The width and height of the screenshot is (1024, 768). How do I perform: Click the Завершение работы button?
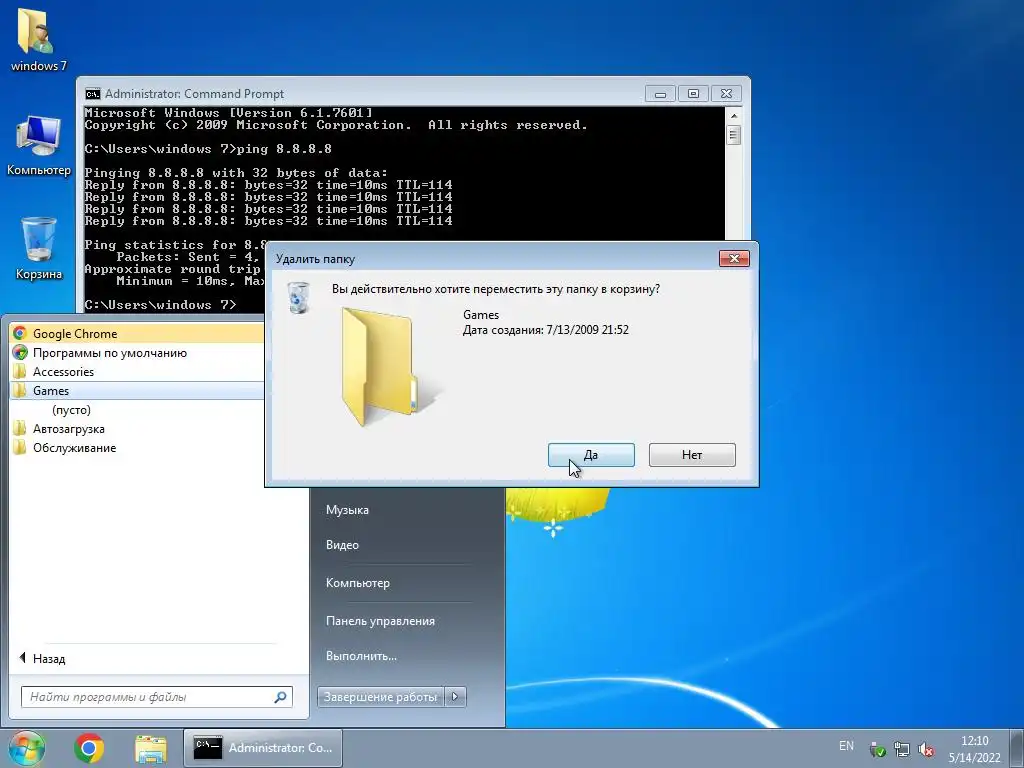380,697
